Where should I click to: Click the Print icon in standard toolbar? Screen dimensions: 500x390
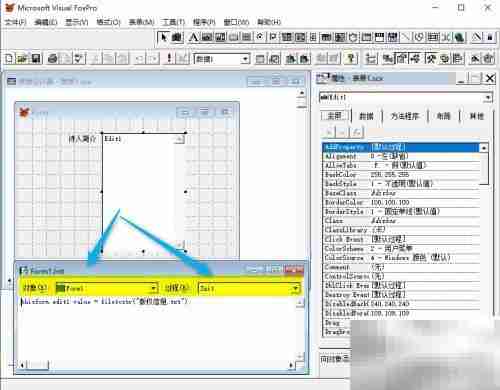pos(53,59)
